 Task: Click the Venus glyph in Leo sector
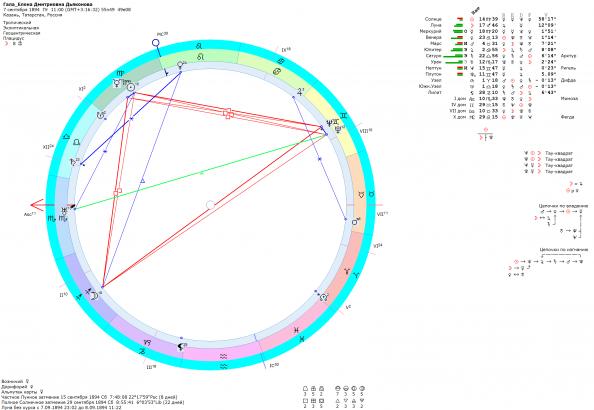point(180,65)
